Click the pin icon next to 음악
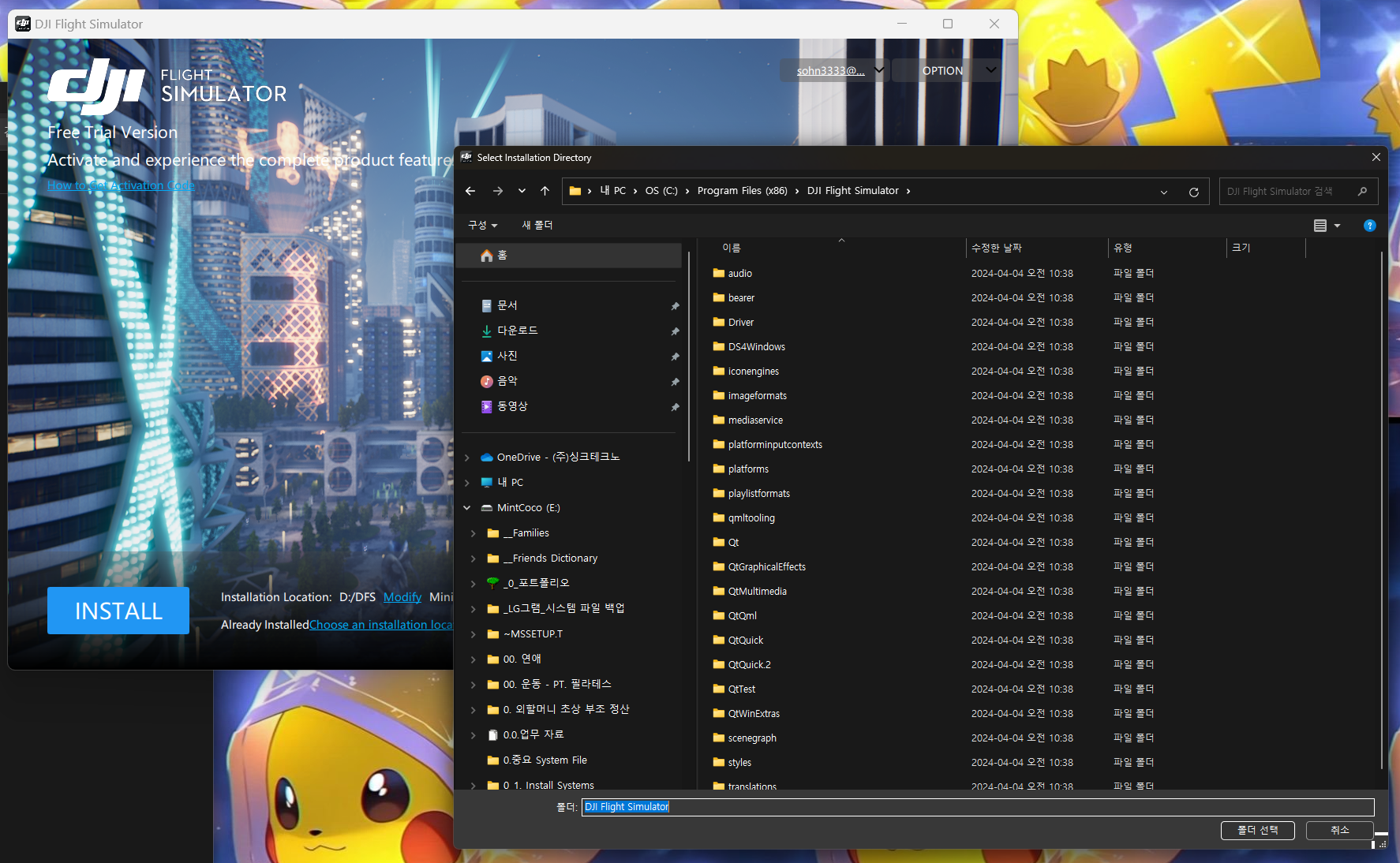The height and width of the screenshot is (863, 1400). 675,382
